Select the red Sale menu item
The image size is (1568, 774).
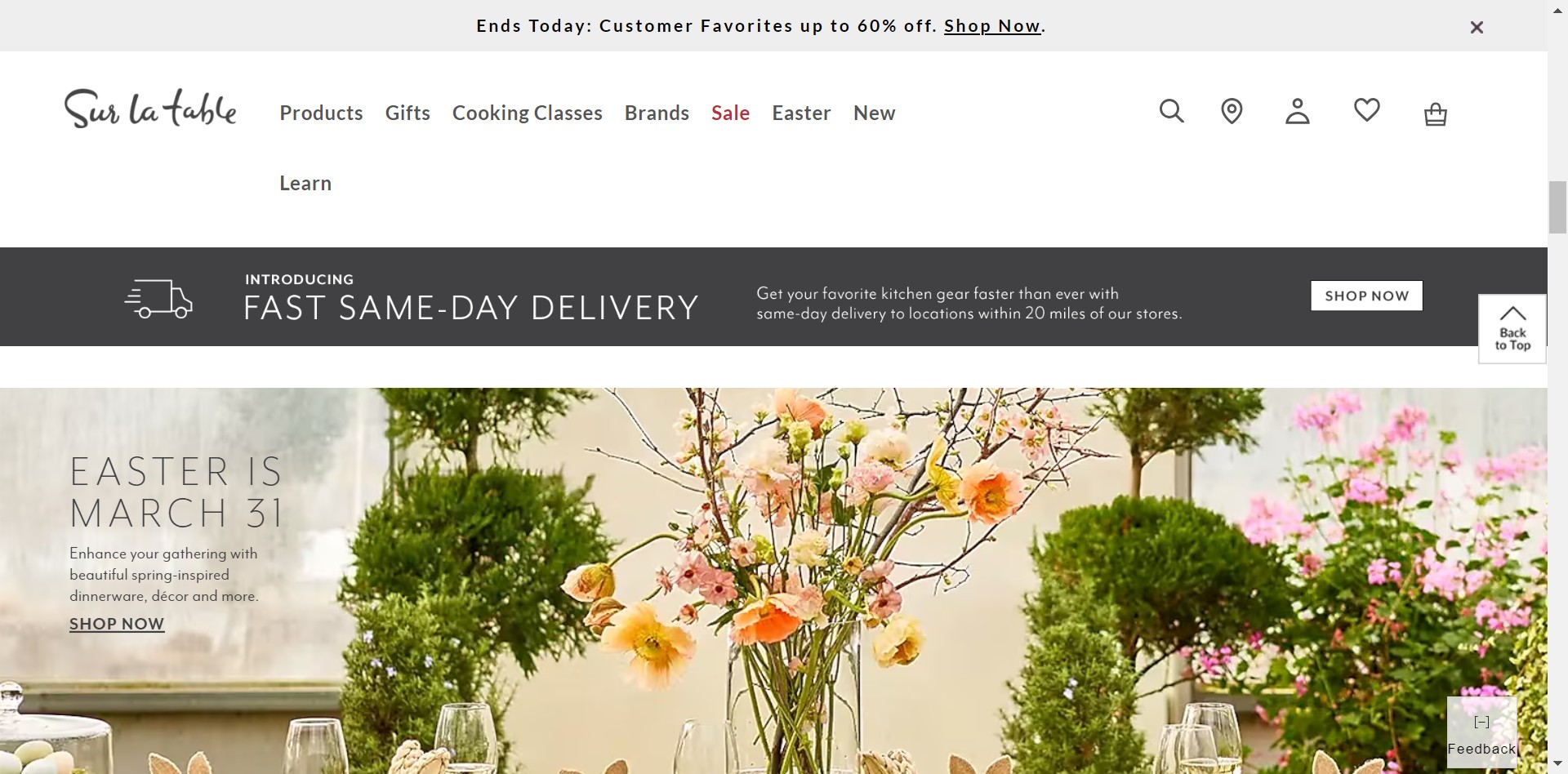click(x=730, y=113)
